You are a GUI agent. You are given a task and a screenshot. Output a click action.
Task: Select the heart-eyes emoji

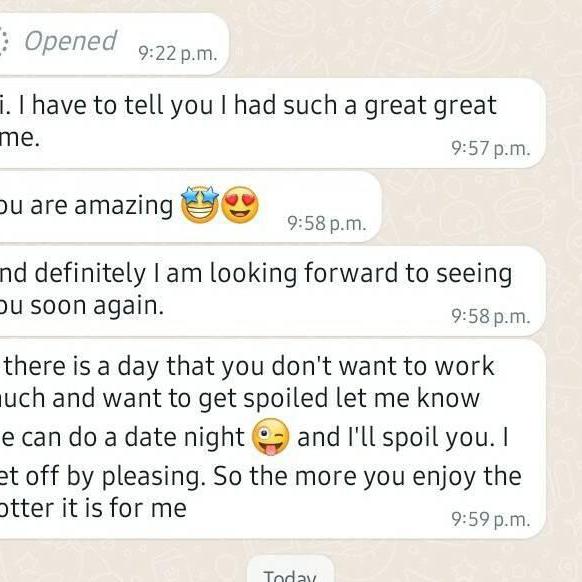click(240, 205)
